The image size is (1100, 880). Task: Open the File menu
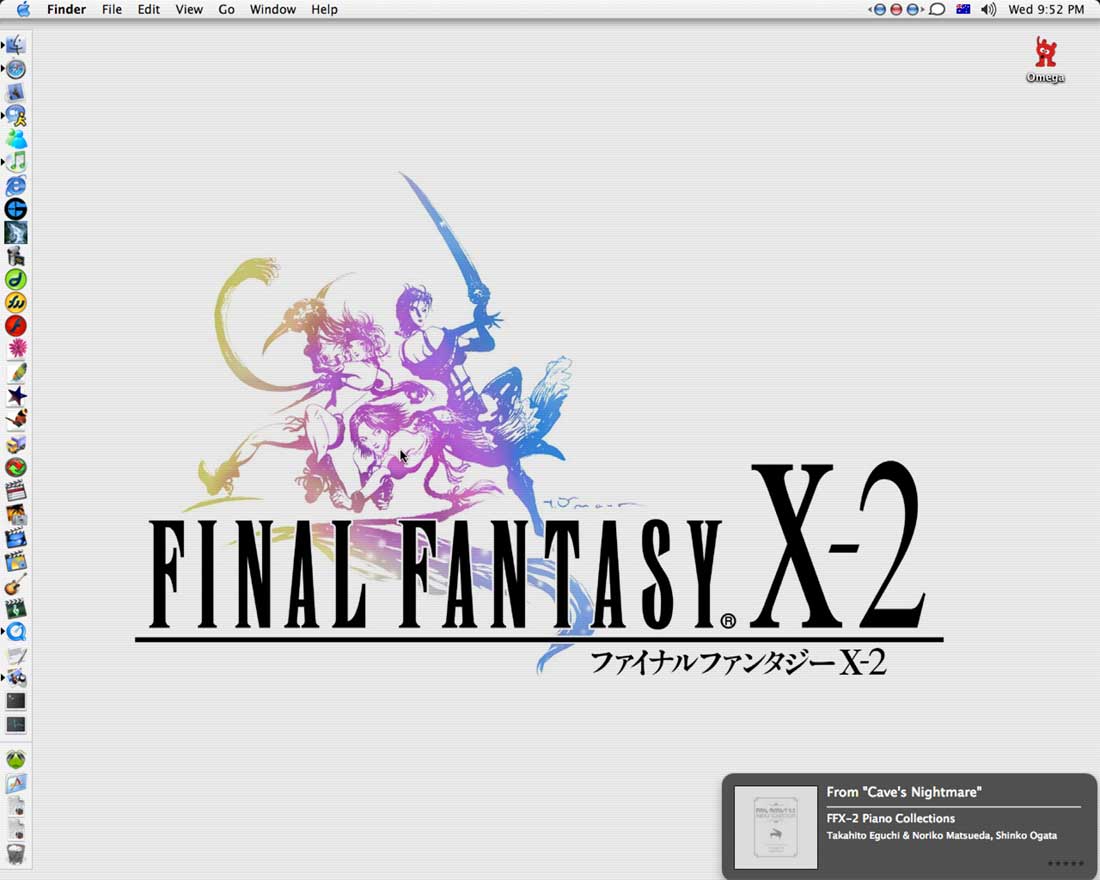tap(112, 9)
